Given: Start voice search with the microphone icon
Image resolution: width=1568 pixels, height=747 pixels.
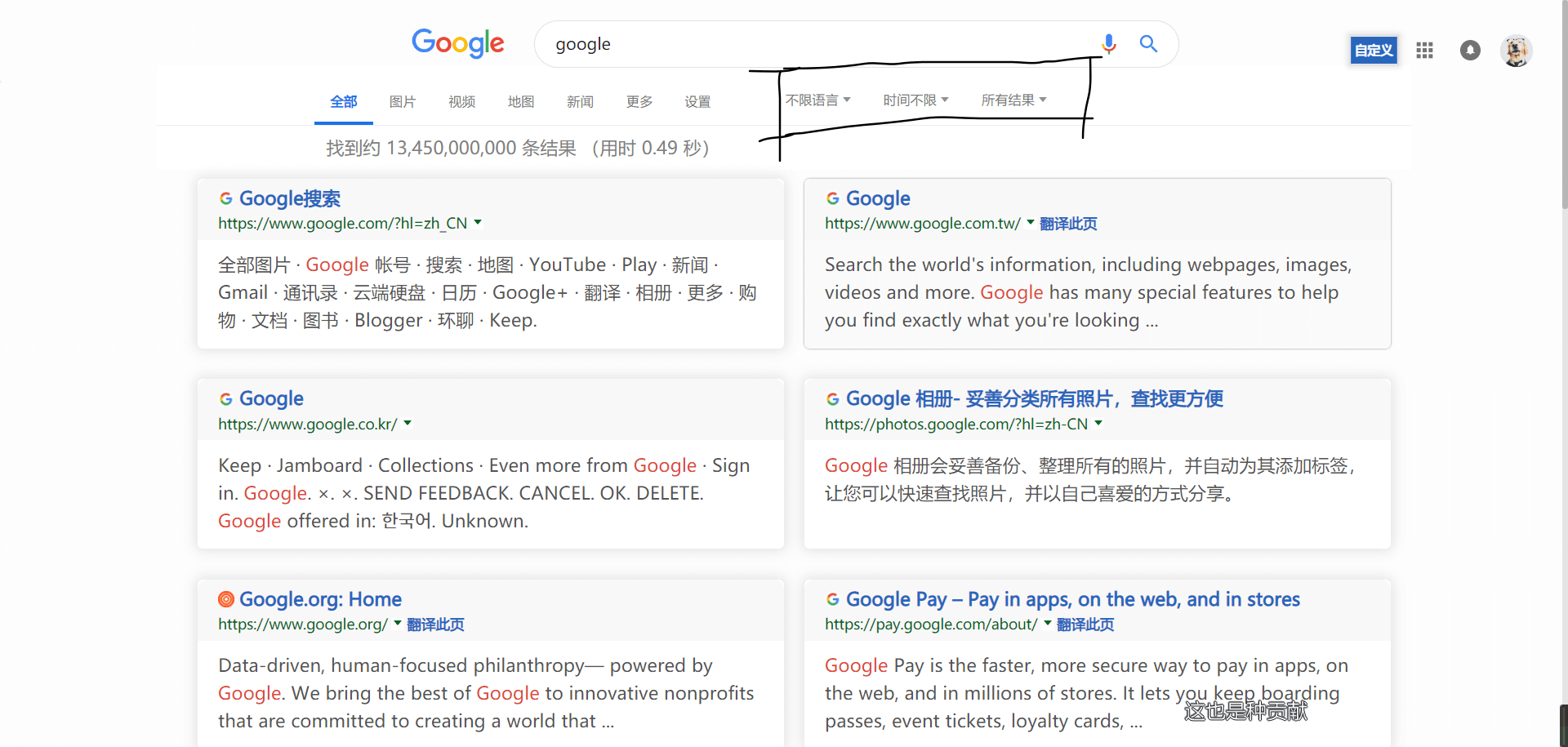Looking at the screenshot, I should (x=1108, y=43).
